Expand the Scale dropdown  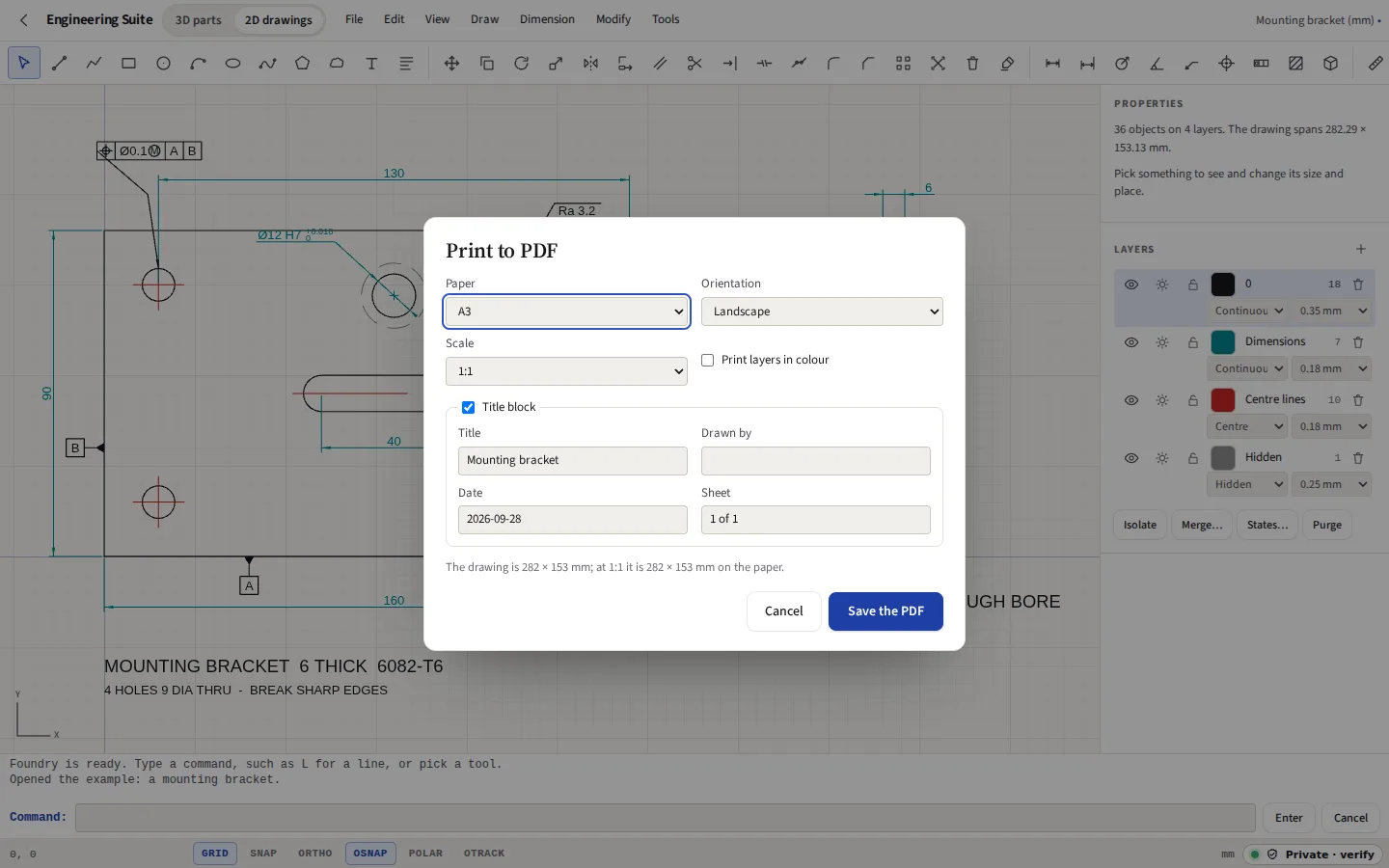click(566, 371)
